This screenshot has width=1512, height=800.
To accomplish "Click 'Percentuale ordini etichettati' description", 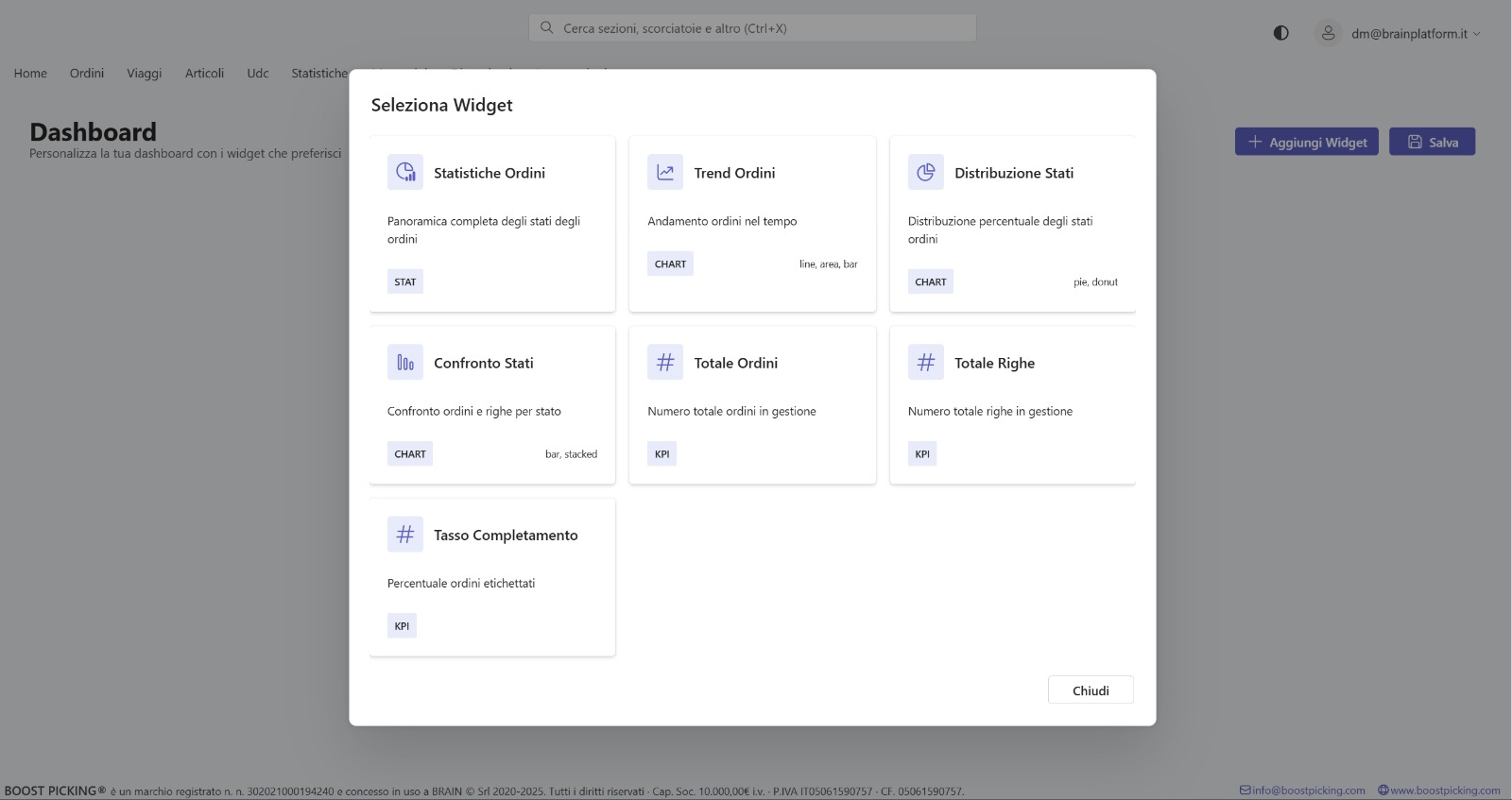I will pos(461,583).
